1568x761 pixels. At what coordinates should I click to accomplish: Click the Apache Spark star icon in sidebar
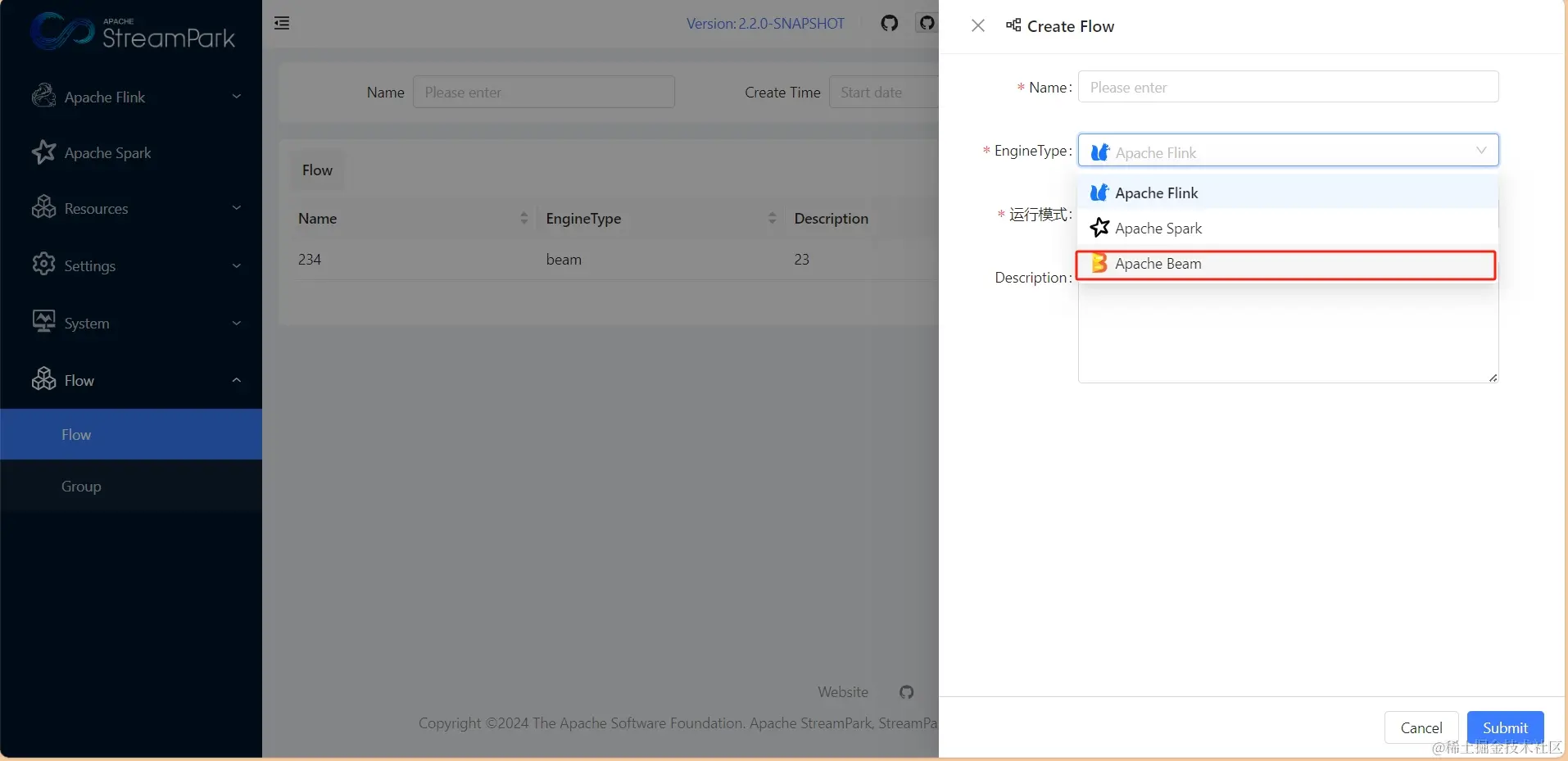[43, 152]
